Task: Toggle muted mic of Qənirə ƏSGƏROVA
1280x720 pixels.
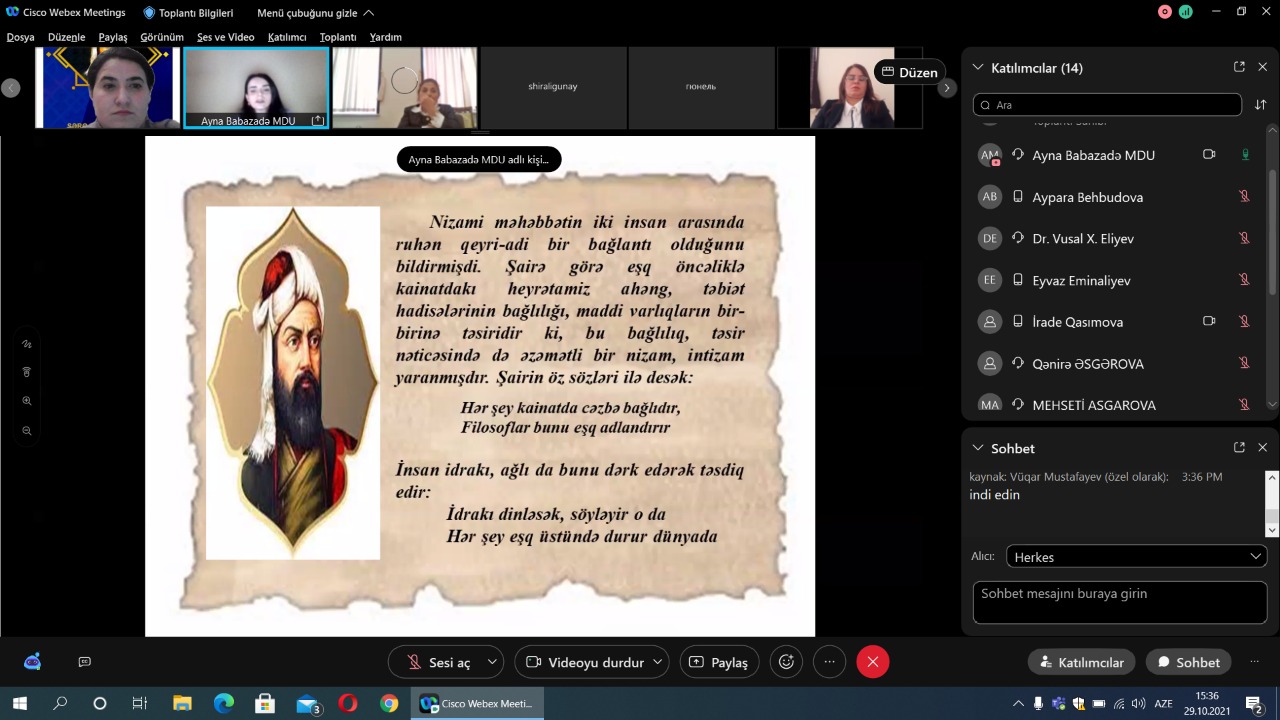Action: pyautogui.click(x=1245, y=364)
